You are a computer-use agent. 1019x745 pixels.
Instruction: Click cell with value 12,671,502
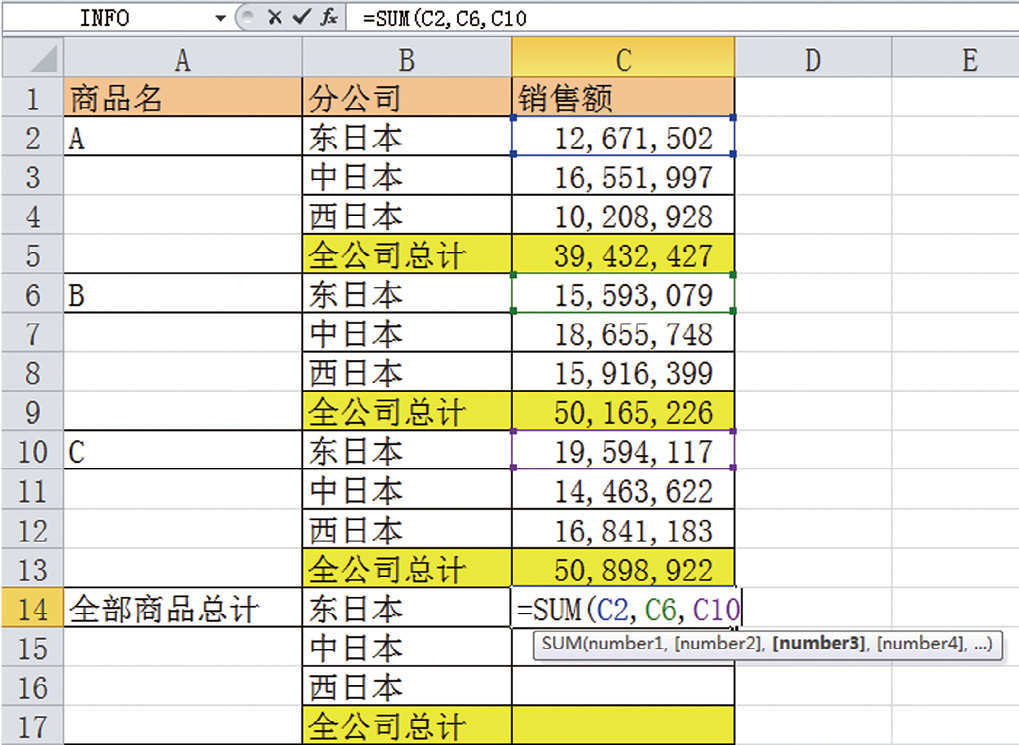(x=622, y=137)
